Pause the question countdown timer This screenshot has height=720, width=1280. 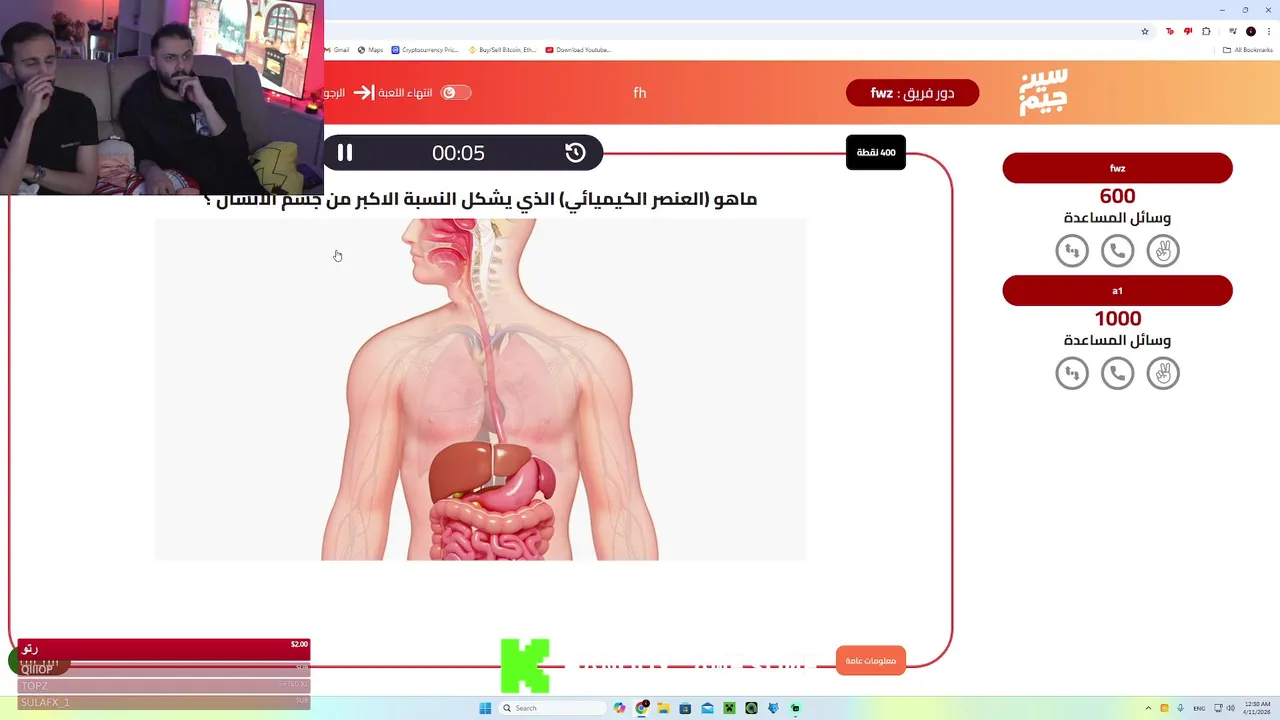click(x=344, y=153)
